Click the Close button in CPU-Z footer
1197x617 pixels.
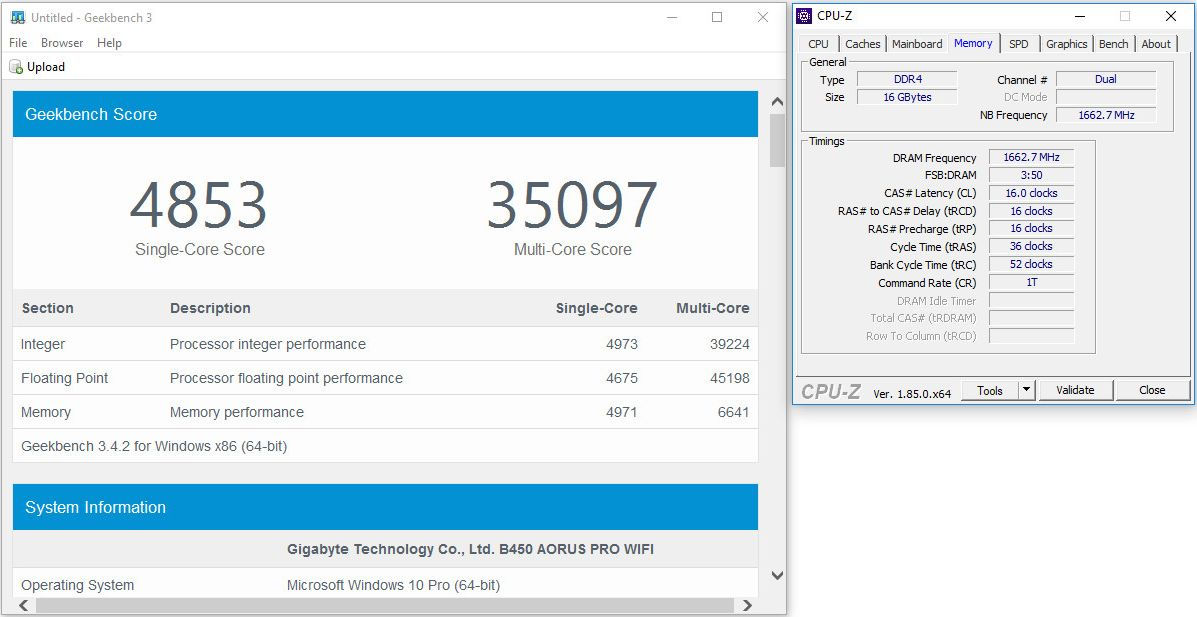tap(1152, 391)
